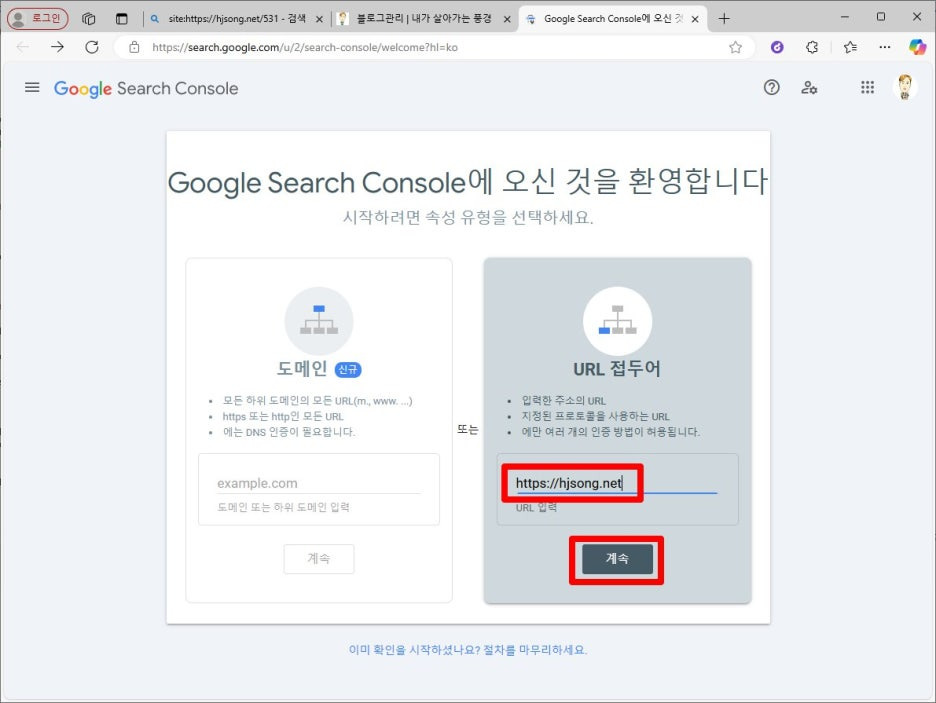Click the URL 접두어 property type icon
Image resolution: width=936 pixels, height=703 pixels.
click(x=617, y=321)
